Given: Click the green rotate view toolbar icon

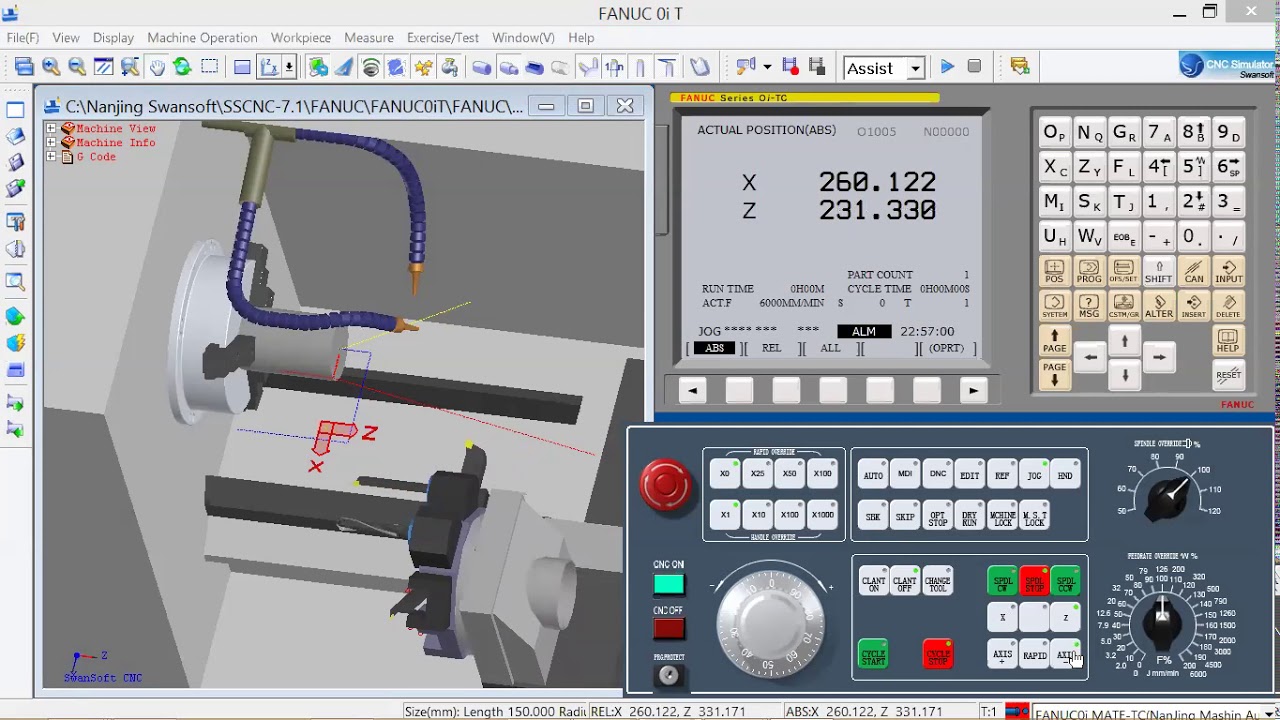Looking at the screenshot, I should click(x=182, y=67).
